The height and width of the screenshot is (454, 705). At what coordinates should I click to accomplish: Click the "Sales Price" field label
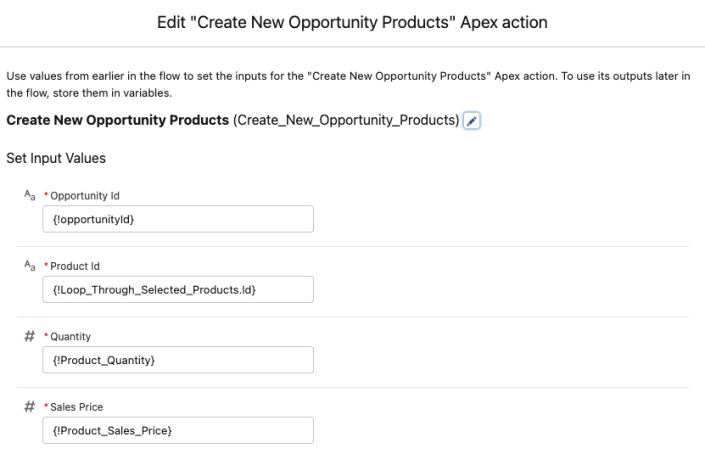[x=76, y=408]
